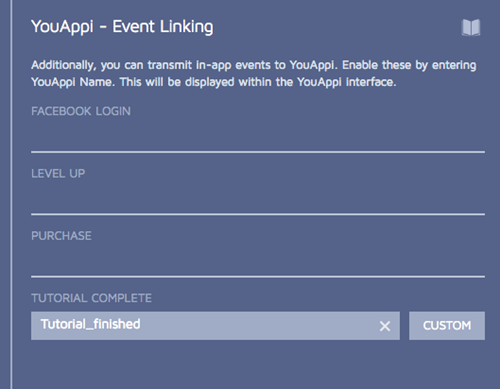
Task: Click the LEVEL UP label
Action: click(x=58, y=173)
